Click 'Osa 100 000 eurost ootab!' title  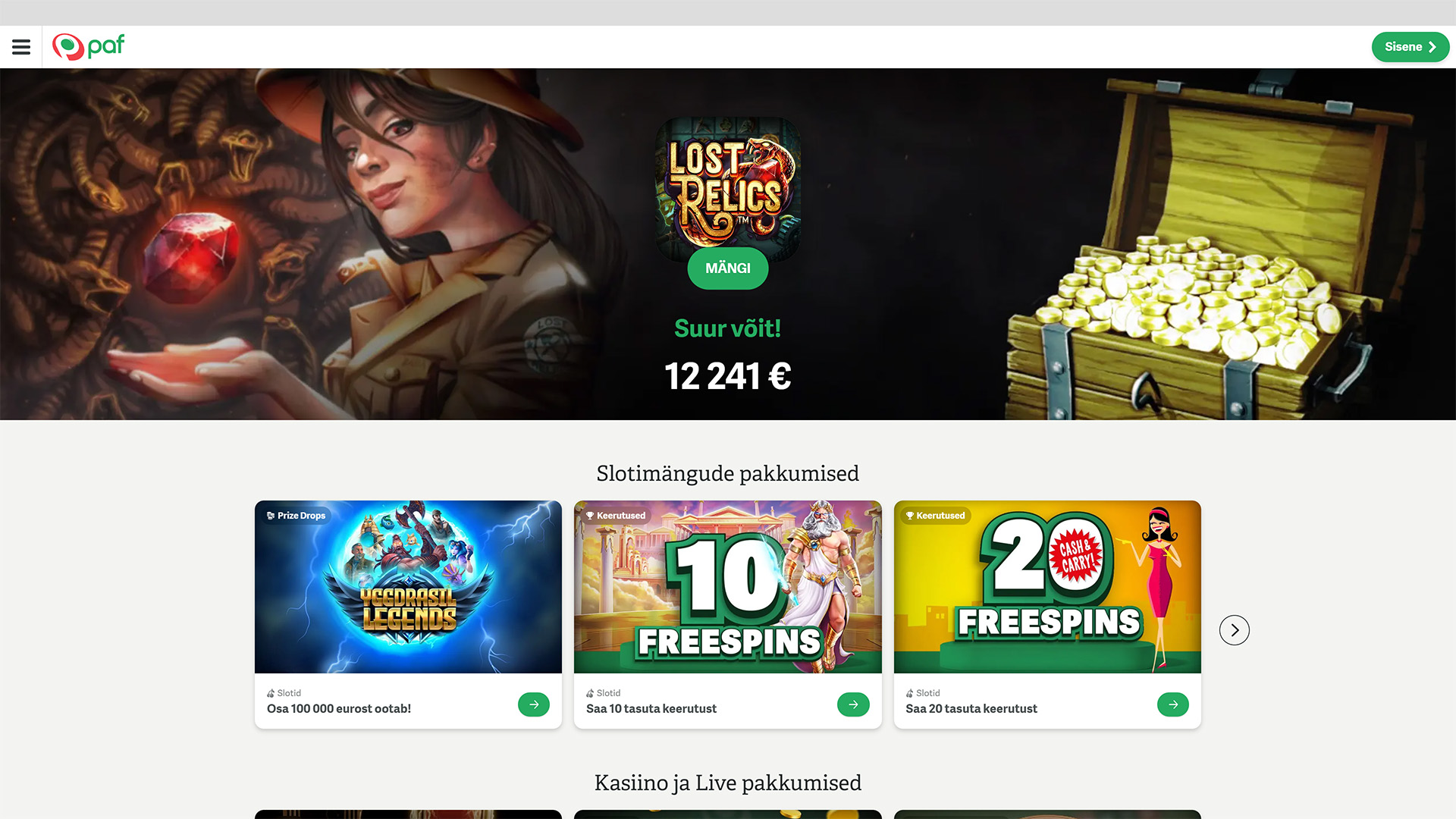tap(339, 708)
